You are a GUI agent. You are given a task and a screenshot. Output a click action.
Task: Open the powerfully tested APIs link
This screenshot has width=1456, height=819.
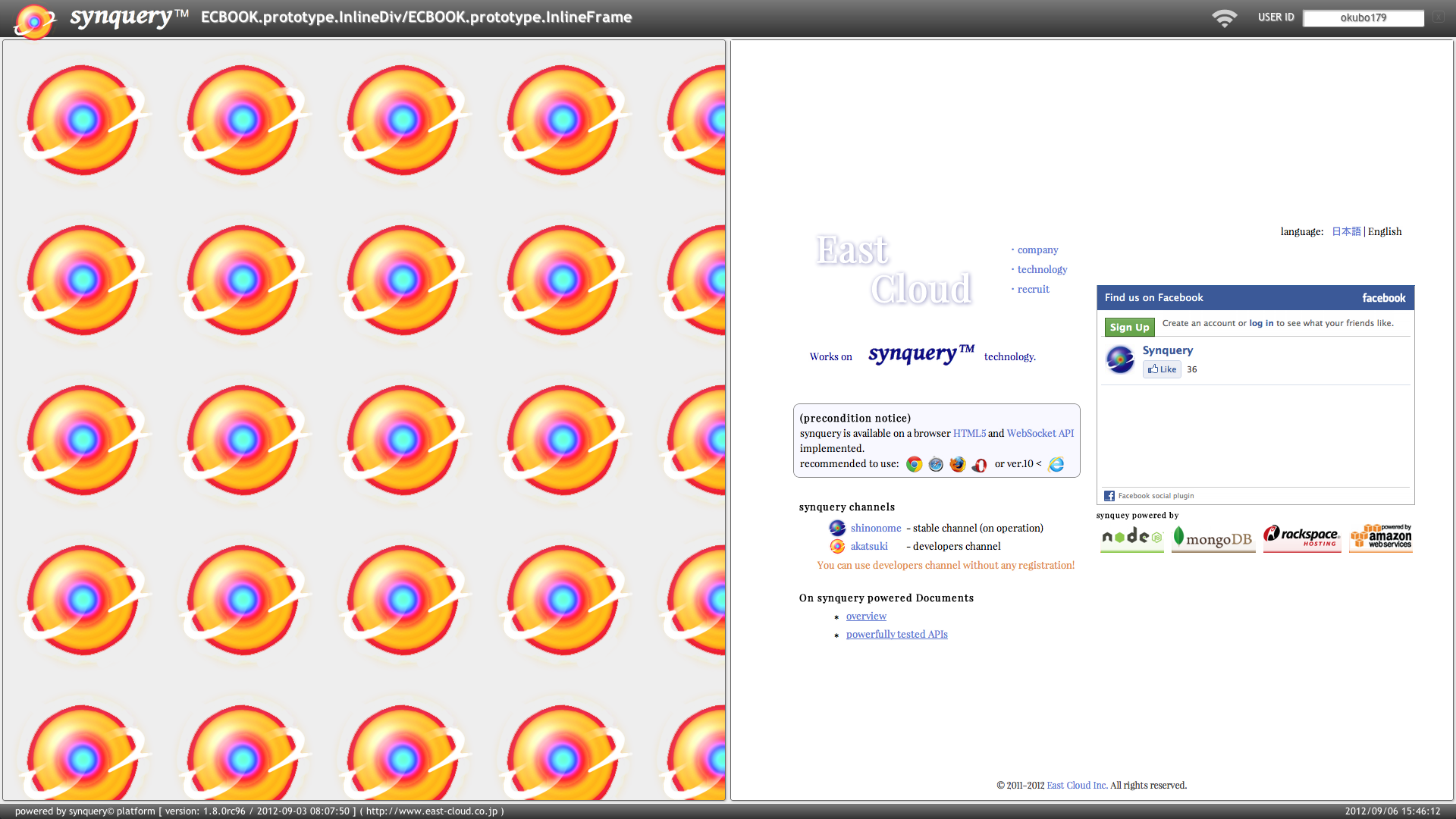pos(896,634)
